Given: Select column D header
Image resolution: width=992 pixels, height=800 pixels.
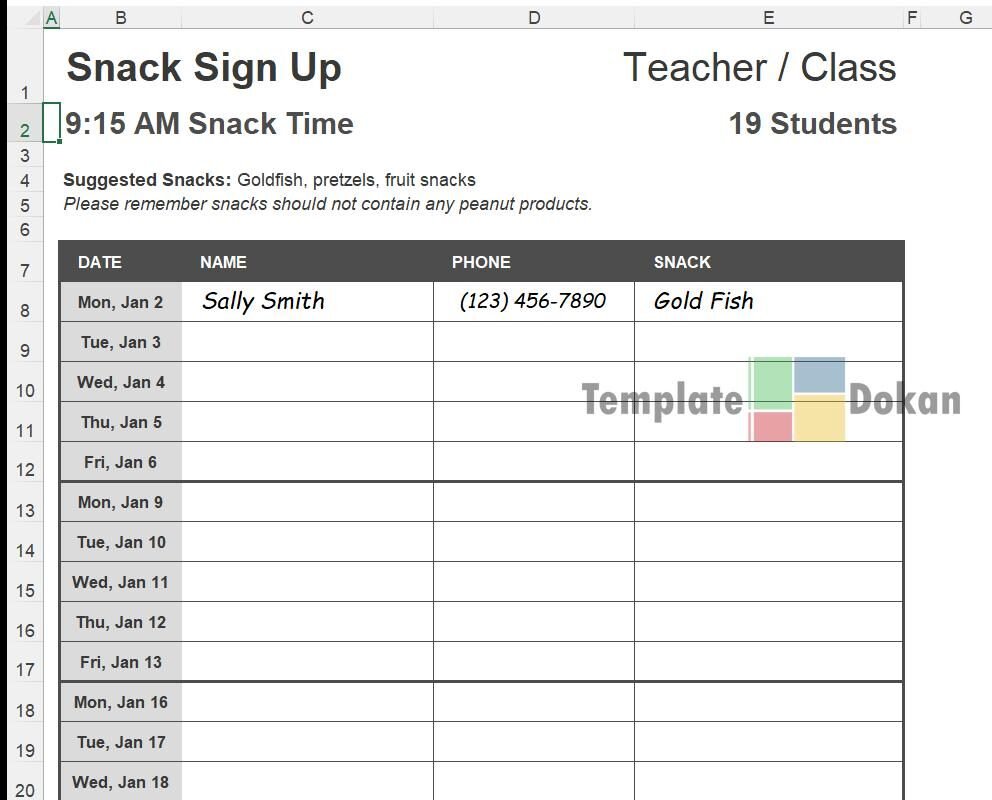Looking at the screenshot, I should pos(534,18).
